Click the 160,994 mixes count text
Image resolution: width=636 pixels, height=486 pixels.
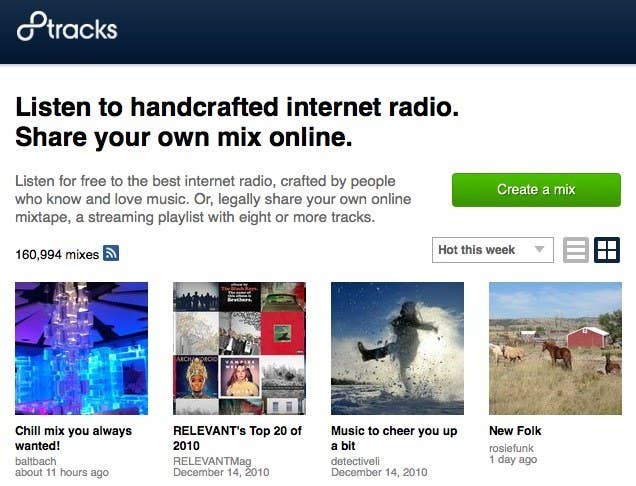click(x=57, y=254)
